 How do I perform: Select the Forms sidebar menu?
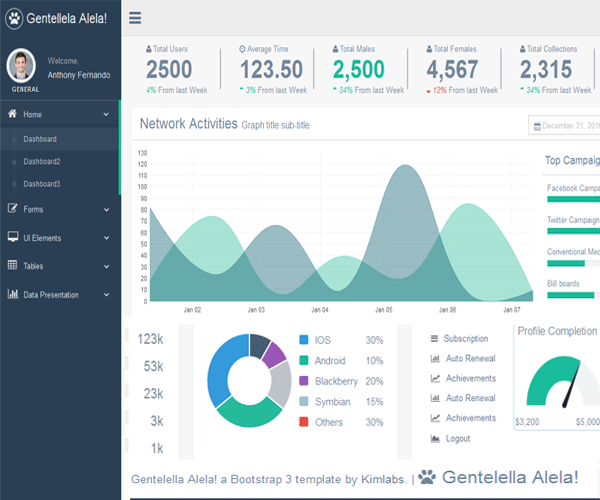pyautogui.click(x=59, y=209)
